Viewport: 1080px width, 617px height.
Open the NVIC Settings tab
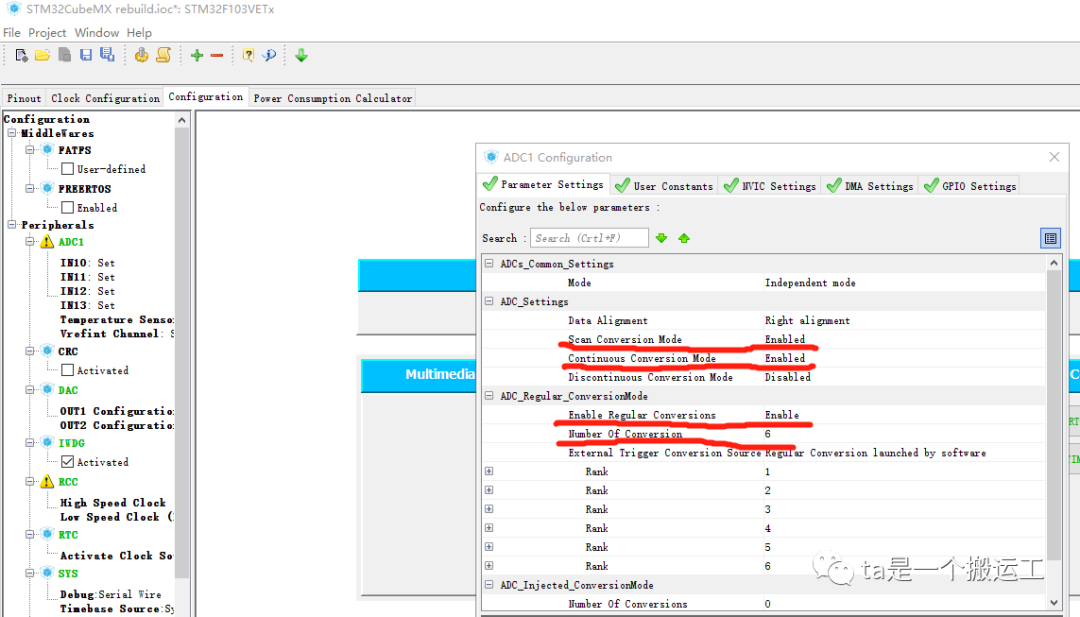[770, 186]
